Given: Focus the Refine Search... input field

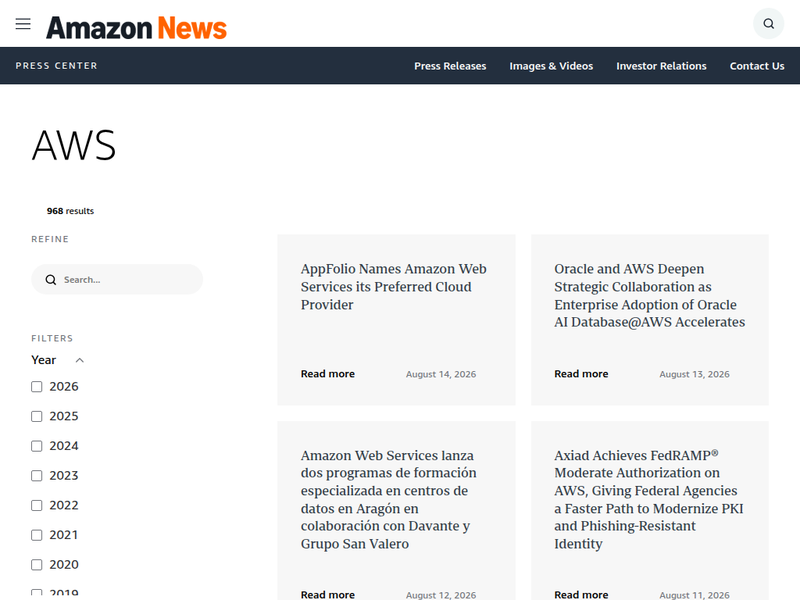Looking at the screenshot, I should [x=117, y=280].
